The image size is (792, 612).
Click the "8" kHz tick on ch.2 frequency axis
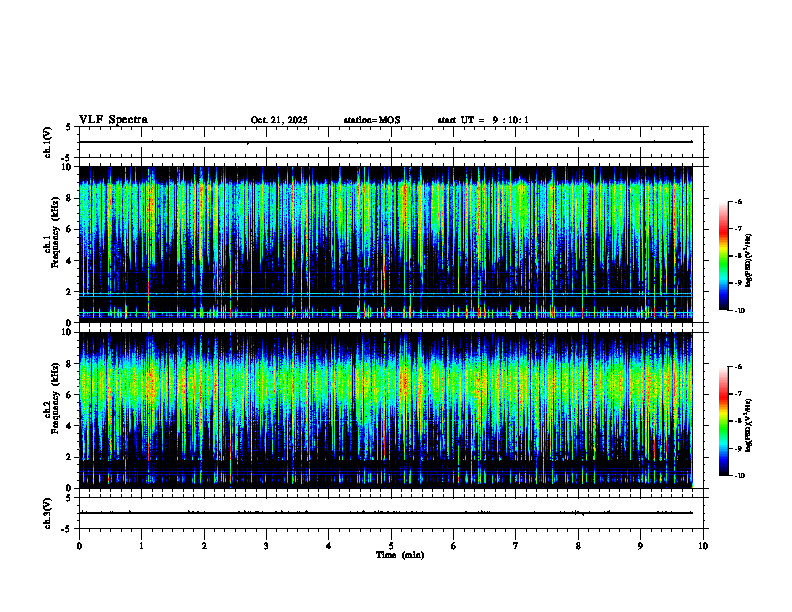point(70,364)
